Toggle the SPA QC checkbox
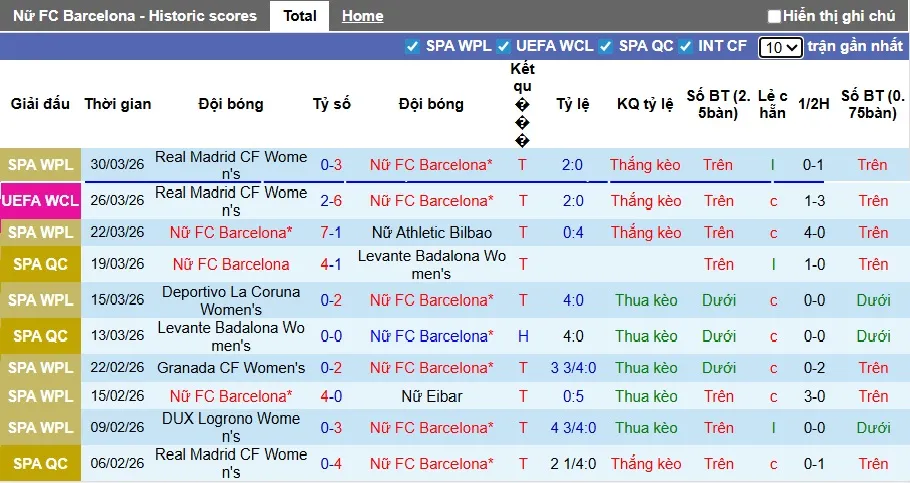This screenshot has width=910, height=483. (x=605, y=46)
